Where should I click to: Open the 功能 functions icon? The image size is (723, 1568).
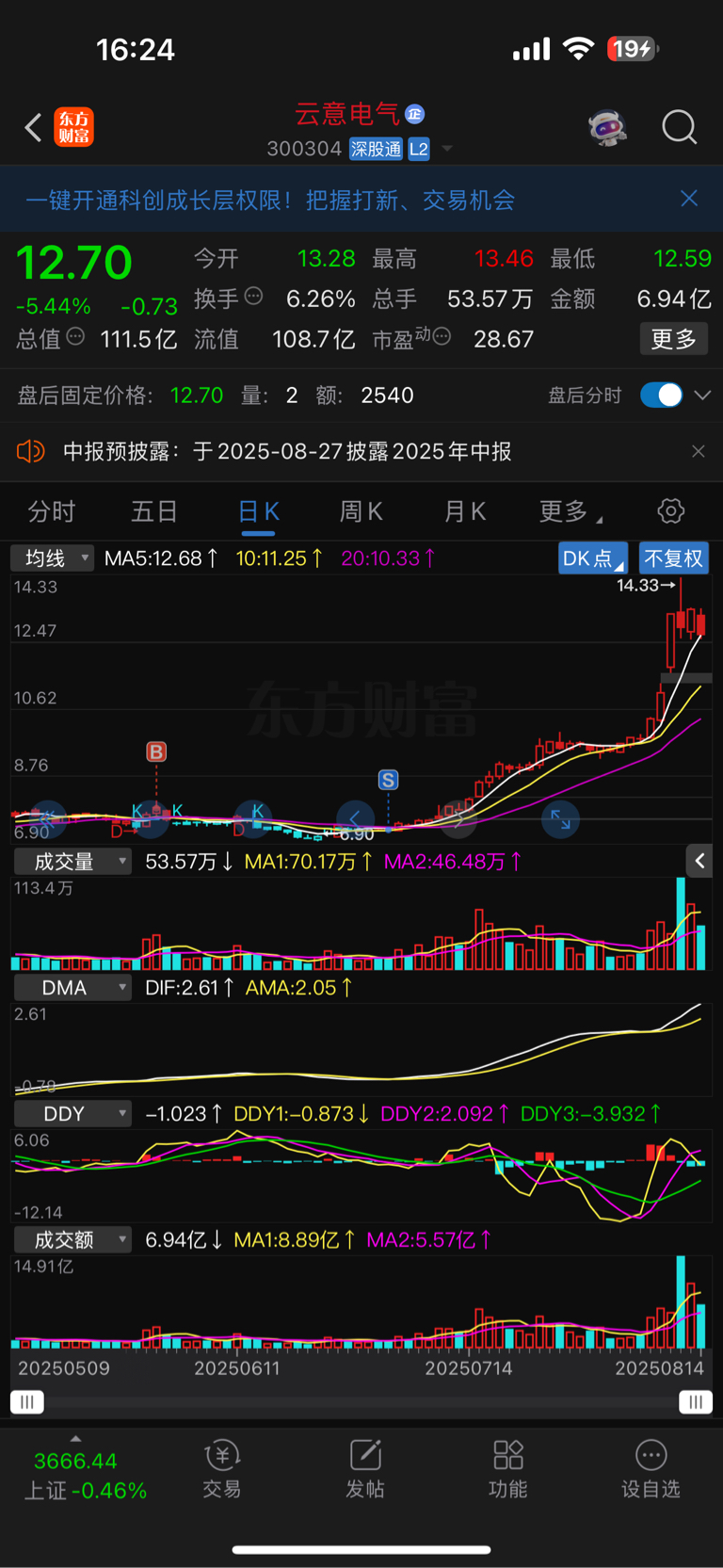(508, 1467)
